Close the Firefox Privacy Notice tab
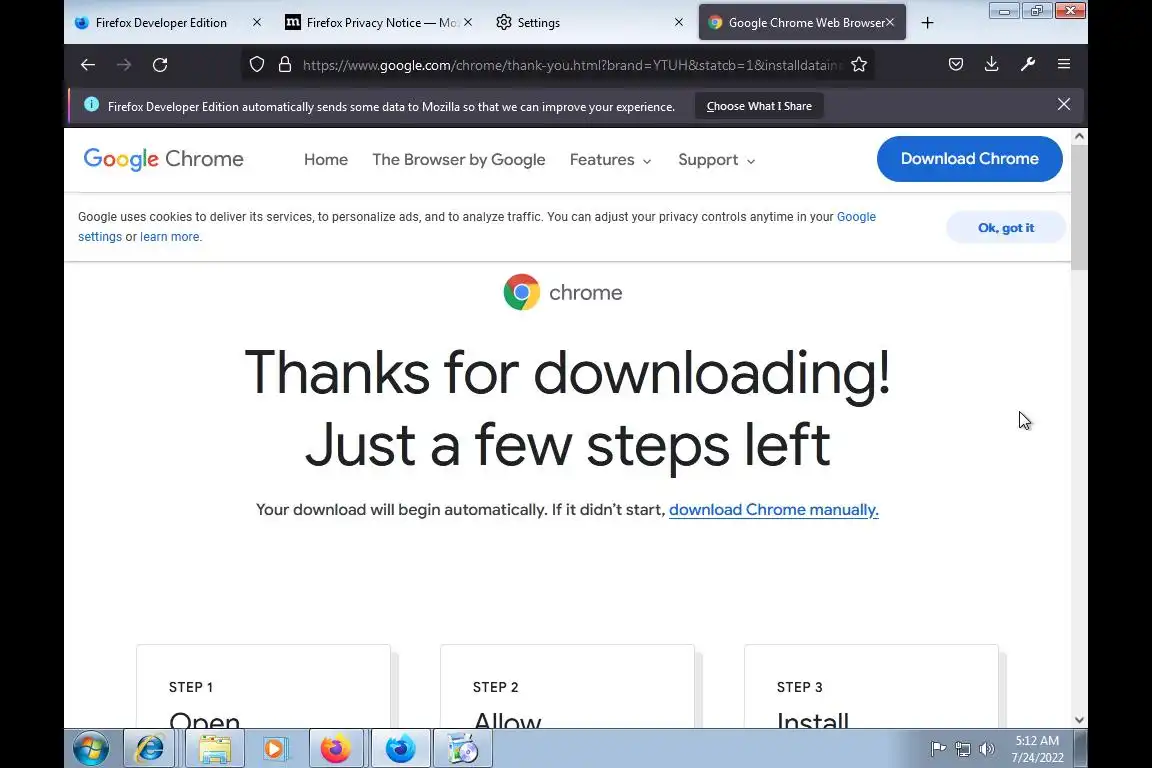 click(x=468, y=23)
